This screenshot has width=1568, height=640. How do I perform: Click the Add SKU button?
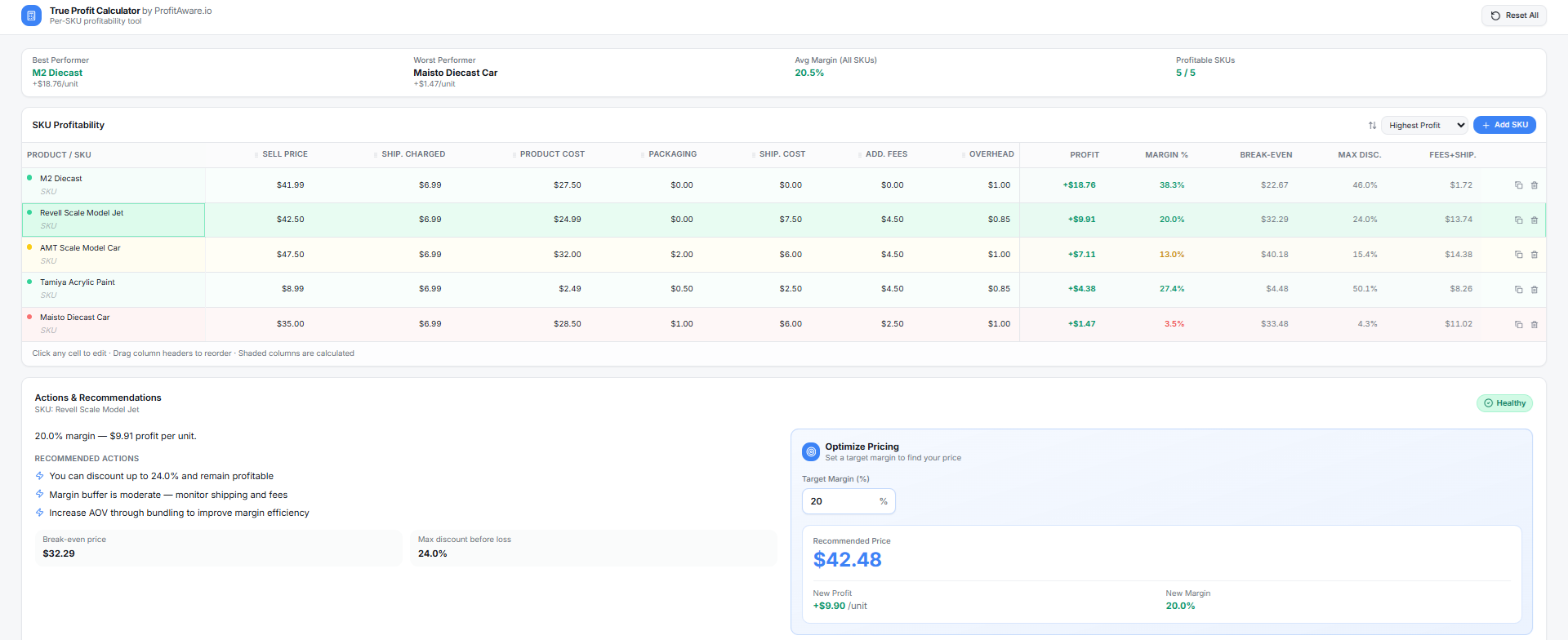[1504, 125]
